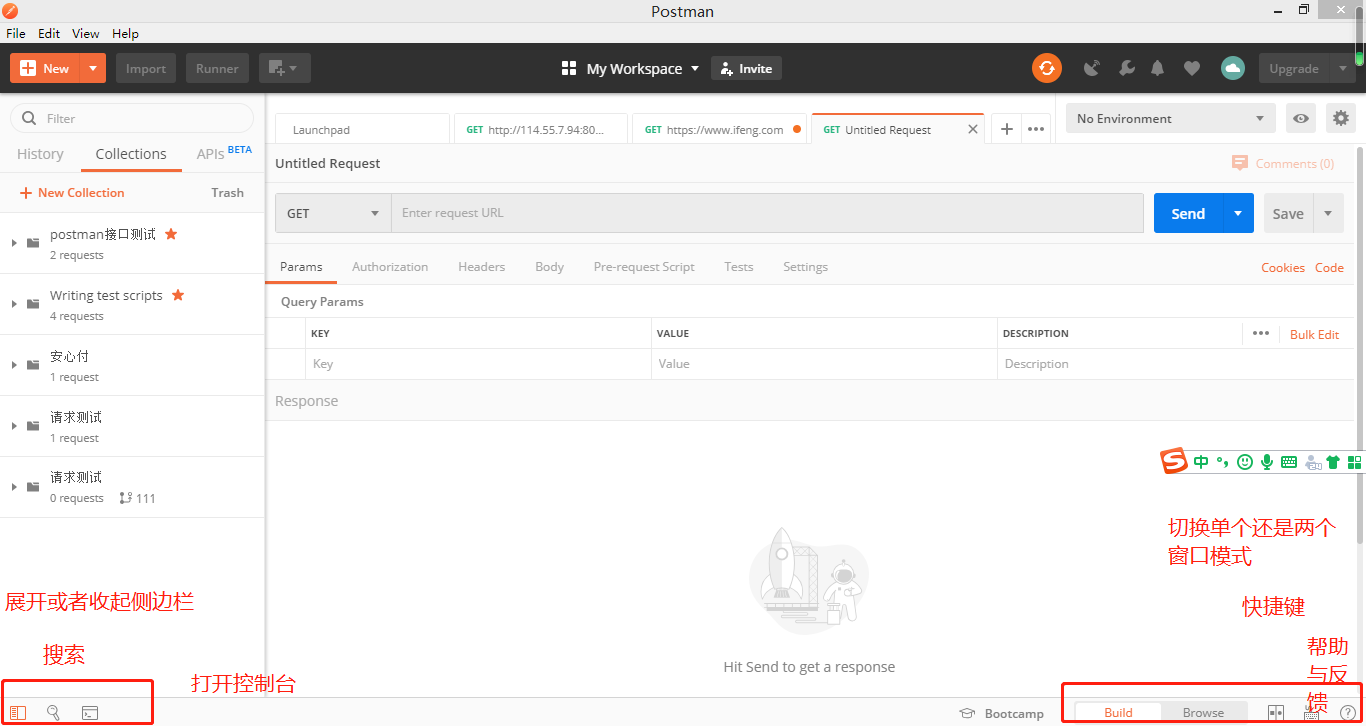This screenshot has width=1366, height=726.
Task: Add a new request tab with plus
Action: pyautogui.click(x=1007, y=129)
